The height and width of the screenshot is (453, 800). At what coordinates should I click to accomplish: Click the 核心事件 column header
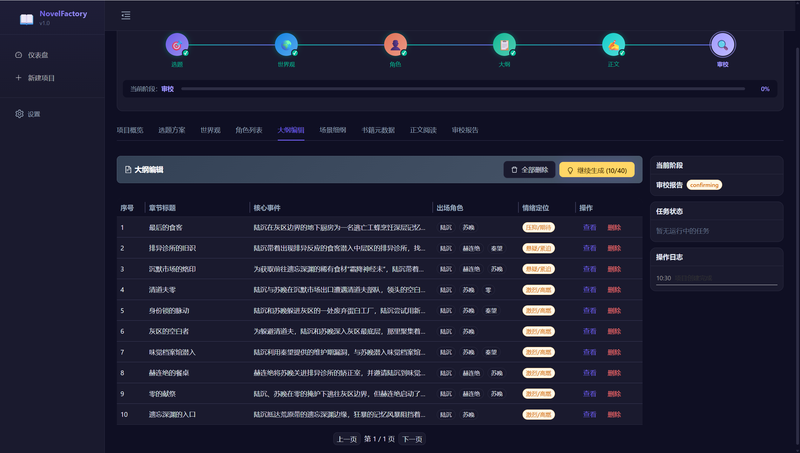(267, 208)
